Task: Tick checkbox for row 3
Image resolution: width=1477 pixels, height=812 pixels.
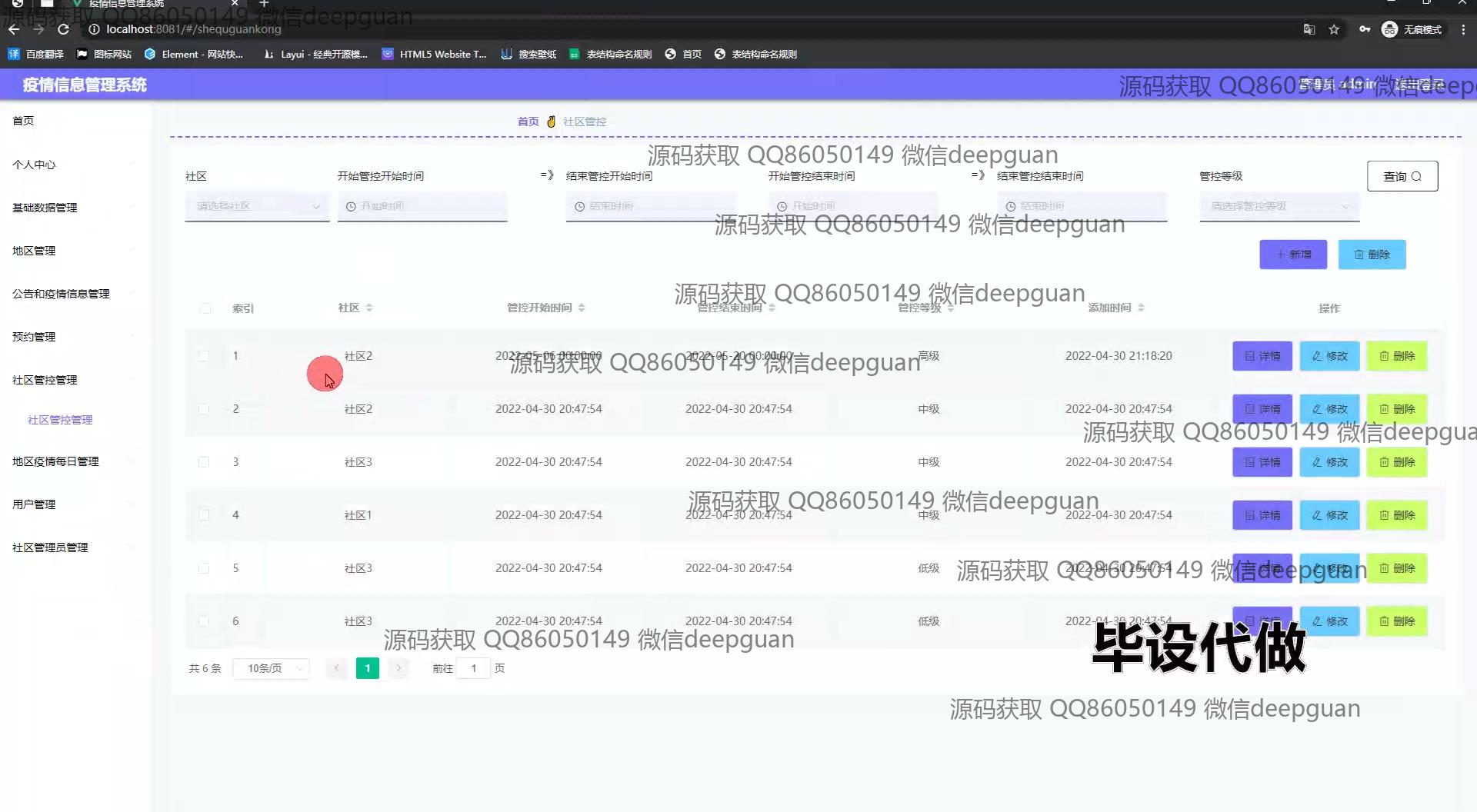Action: [204, 462]
